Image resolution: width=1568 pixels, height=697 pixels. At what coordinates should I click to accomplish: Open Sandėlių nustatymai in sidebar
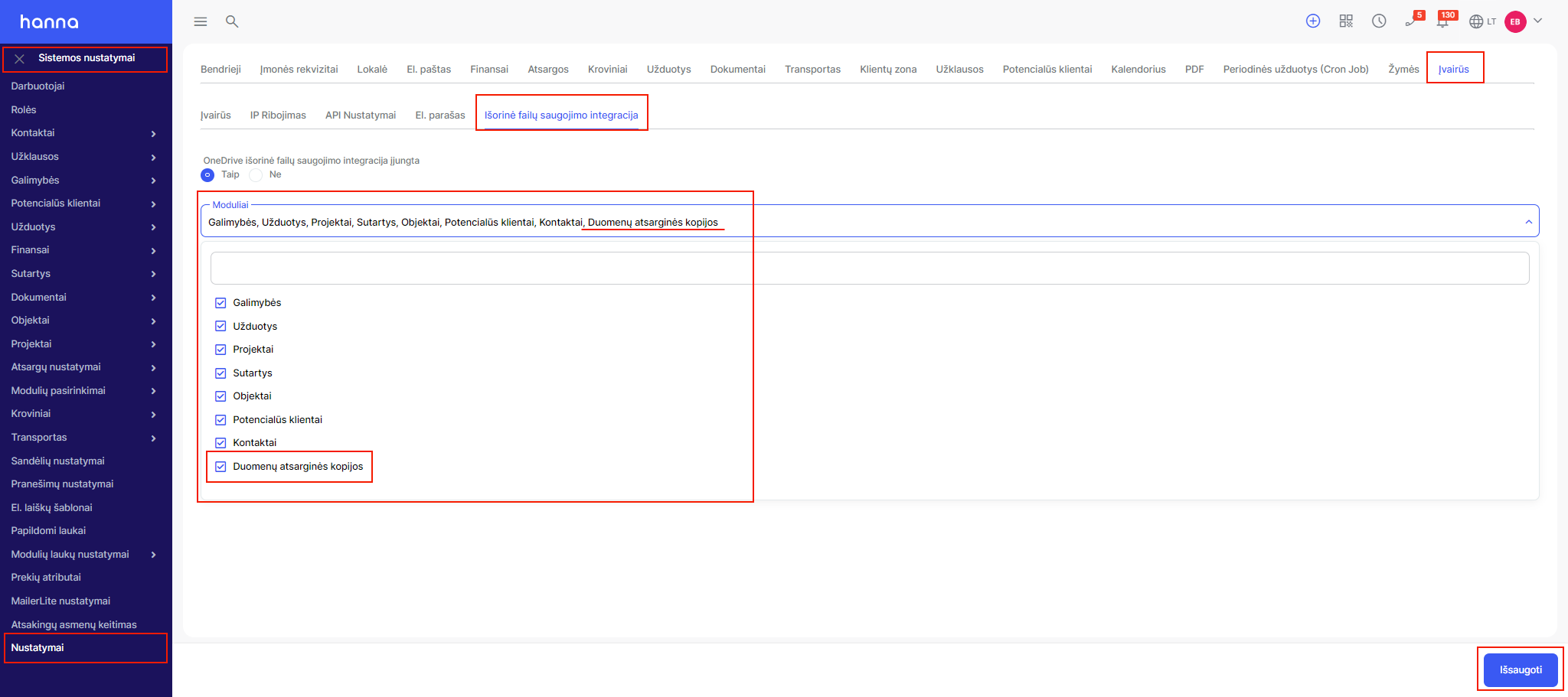coord(57,461)
